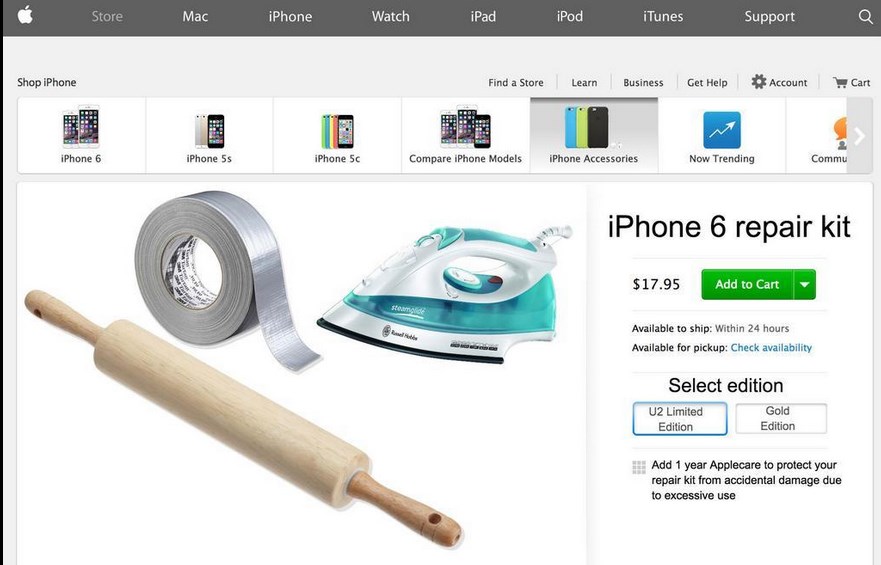This screenshot has height=565, width=881.
Task: Click the Check availability link
Action: 771,348
